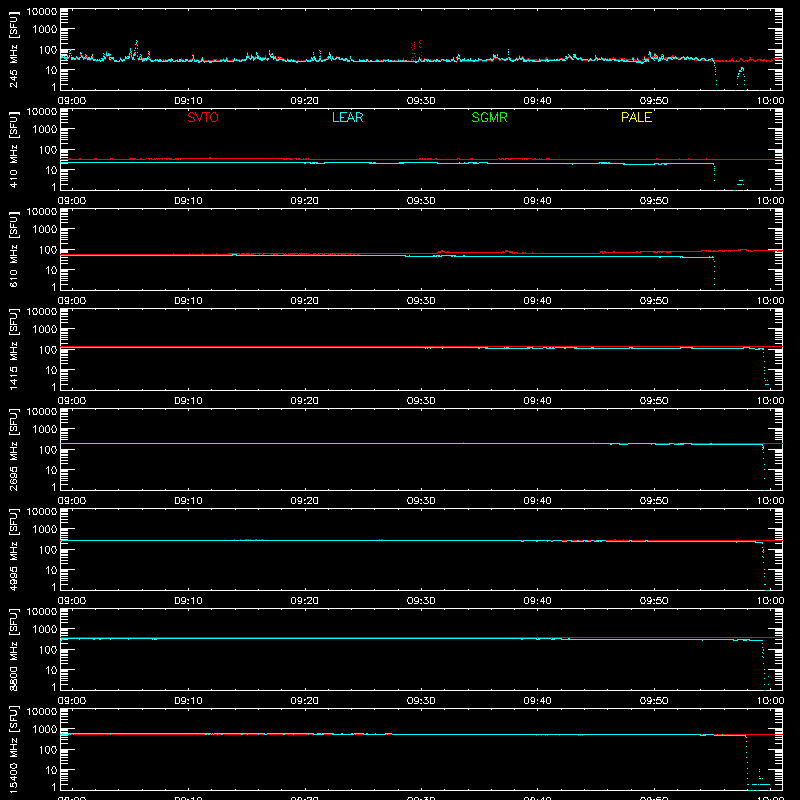Select the 2695 MHz [SFU] axis title
The height and width of the screenshot is (800, 800).
point(14,449)
